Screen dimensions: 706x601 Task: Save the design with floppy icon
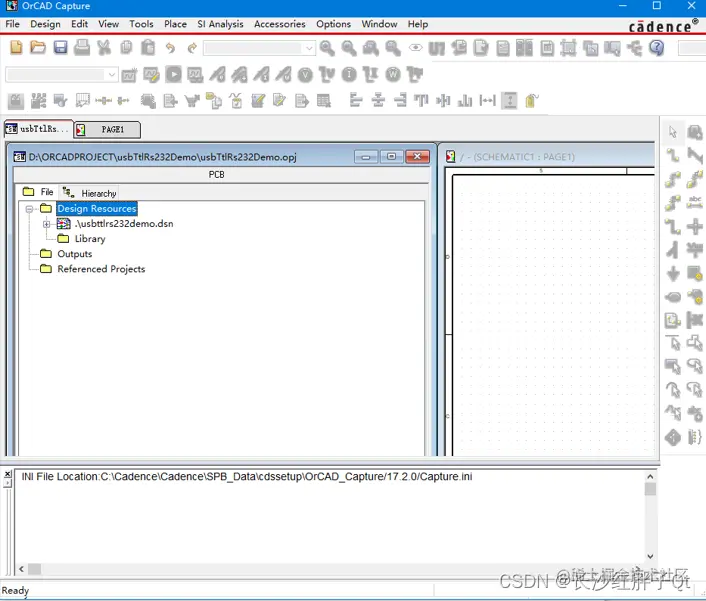point(60,47)
